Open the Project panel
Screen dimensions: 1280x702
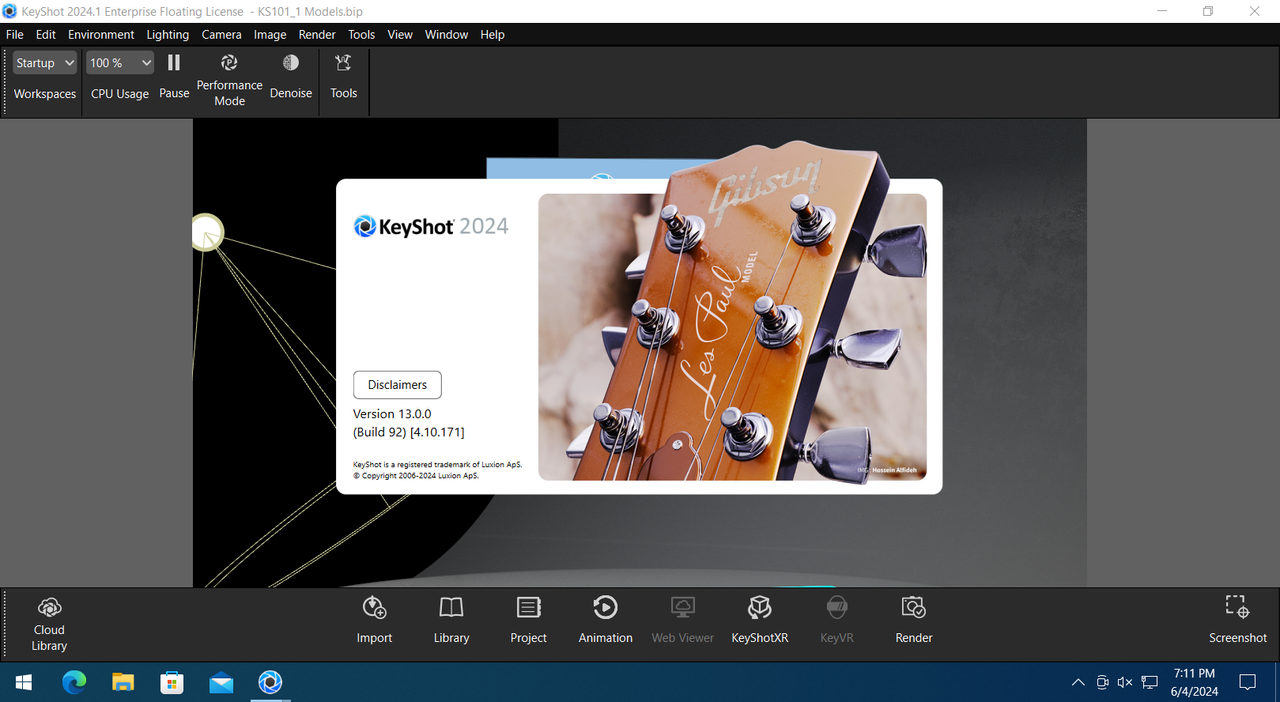(x=528, y=620)
